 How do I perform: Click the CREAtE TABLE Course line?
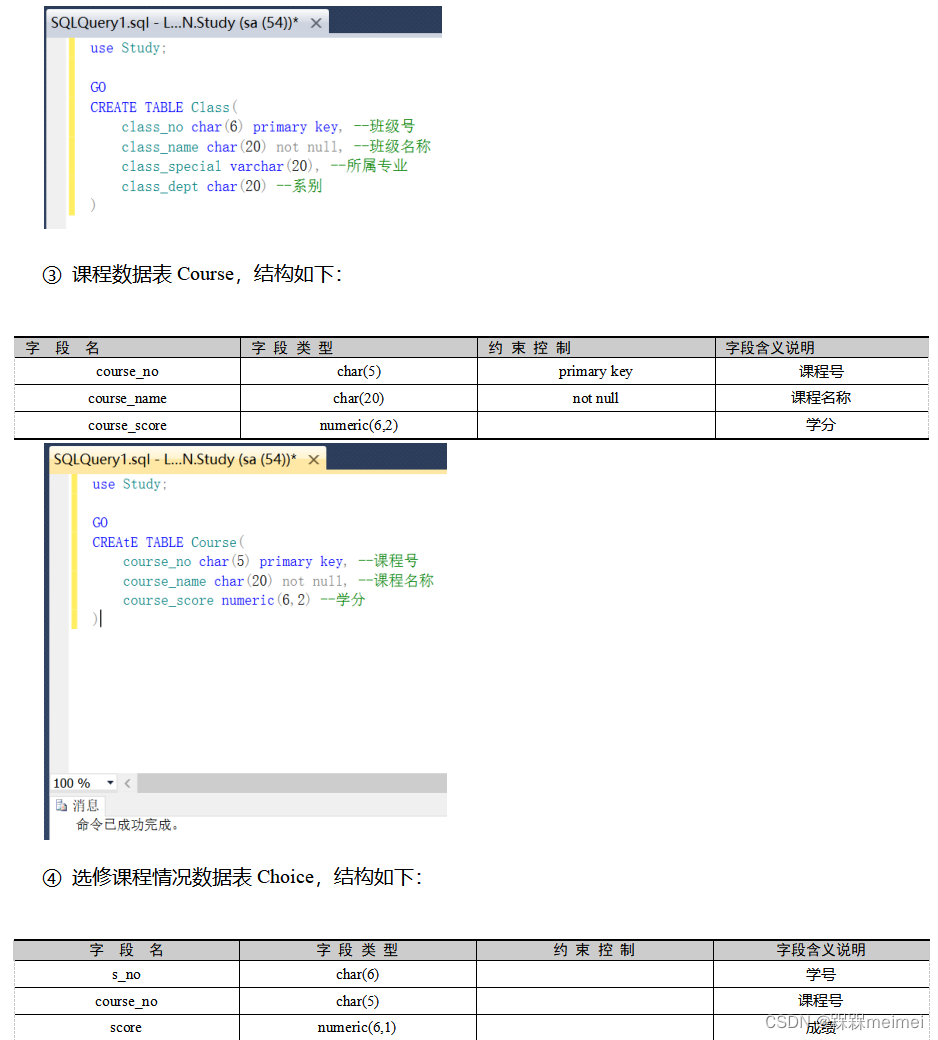168,543
